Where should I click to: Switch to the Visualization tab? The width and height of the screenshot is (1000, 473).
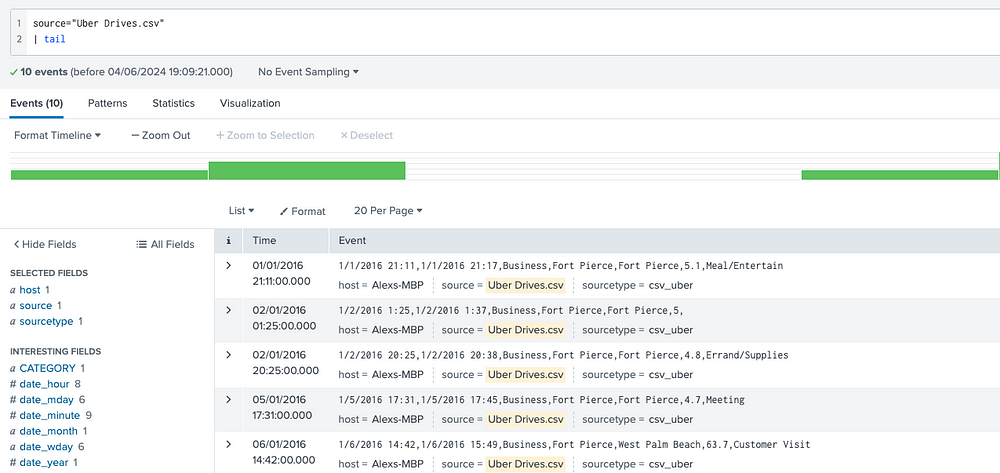click(250, 103)
